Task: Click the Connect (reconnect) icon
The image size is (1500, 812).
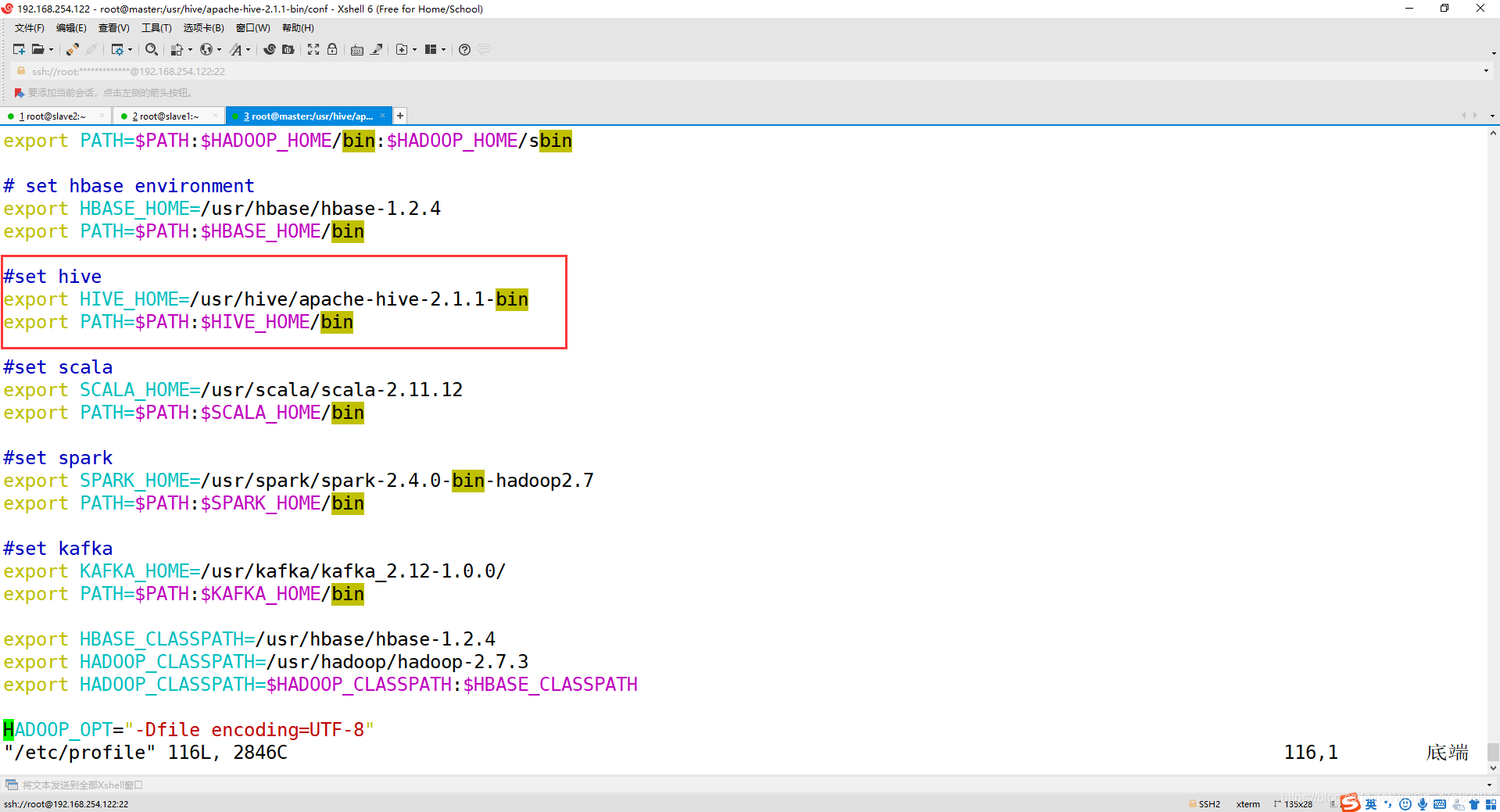Action: 73,49
